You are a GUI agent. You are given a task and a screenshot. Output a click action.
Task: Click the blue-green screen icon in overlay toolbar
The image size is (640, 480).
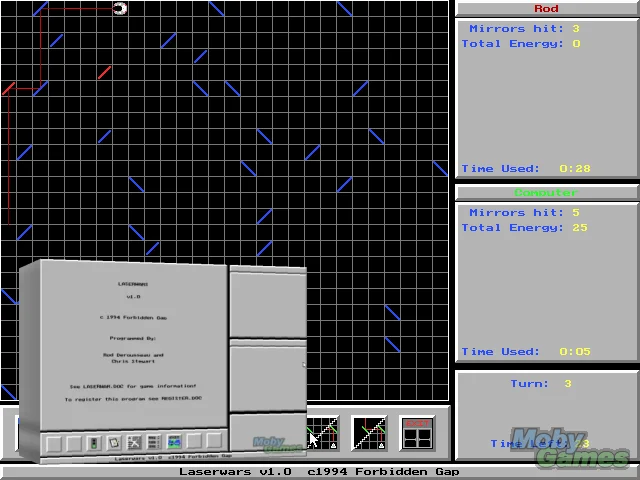pos(174,442)
